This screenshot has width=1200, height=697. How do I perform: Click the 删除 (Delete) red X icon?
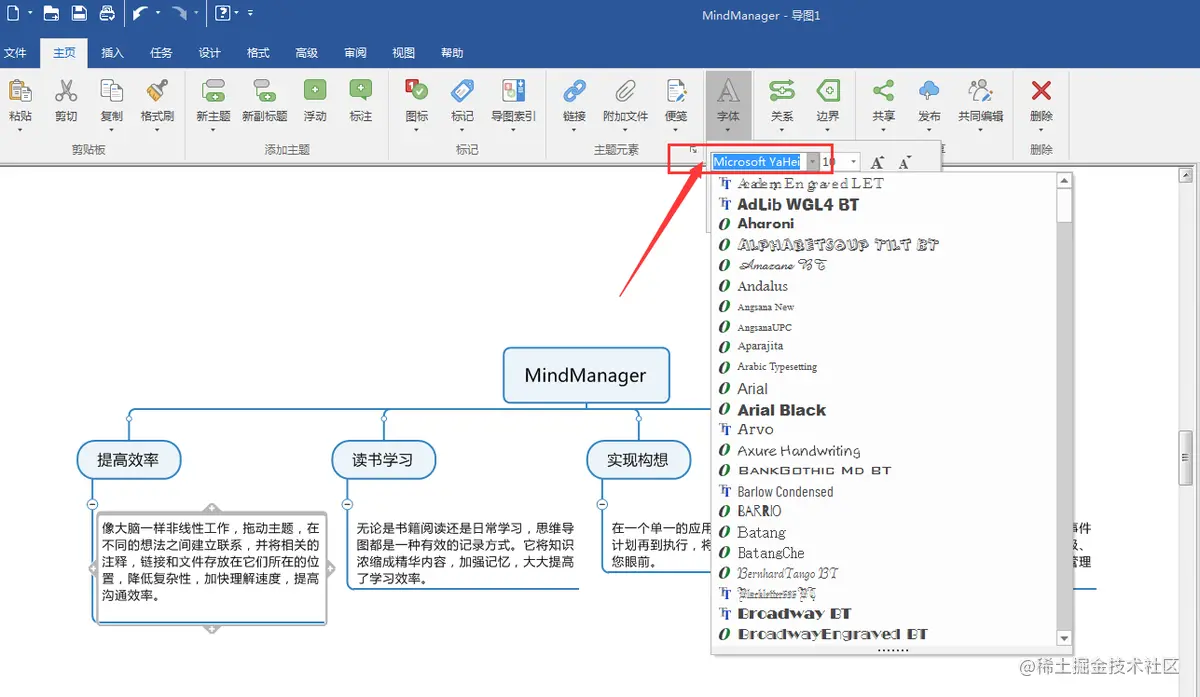(1041, 92)
